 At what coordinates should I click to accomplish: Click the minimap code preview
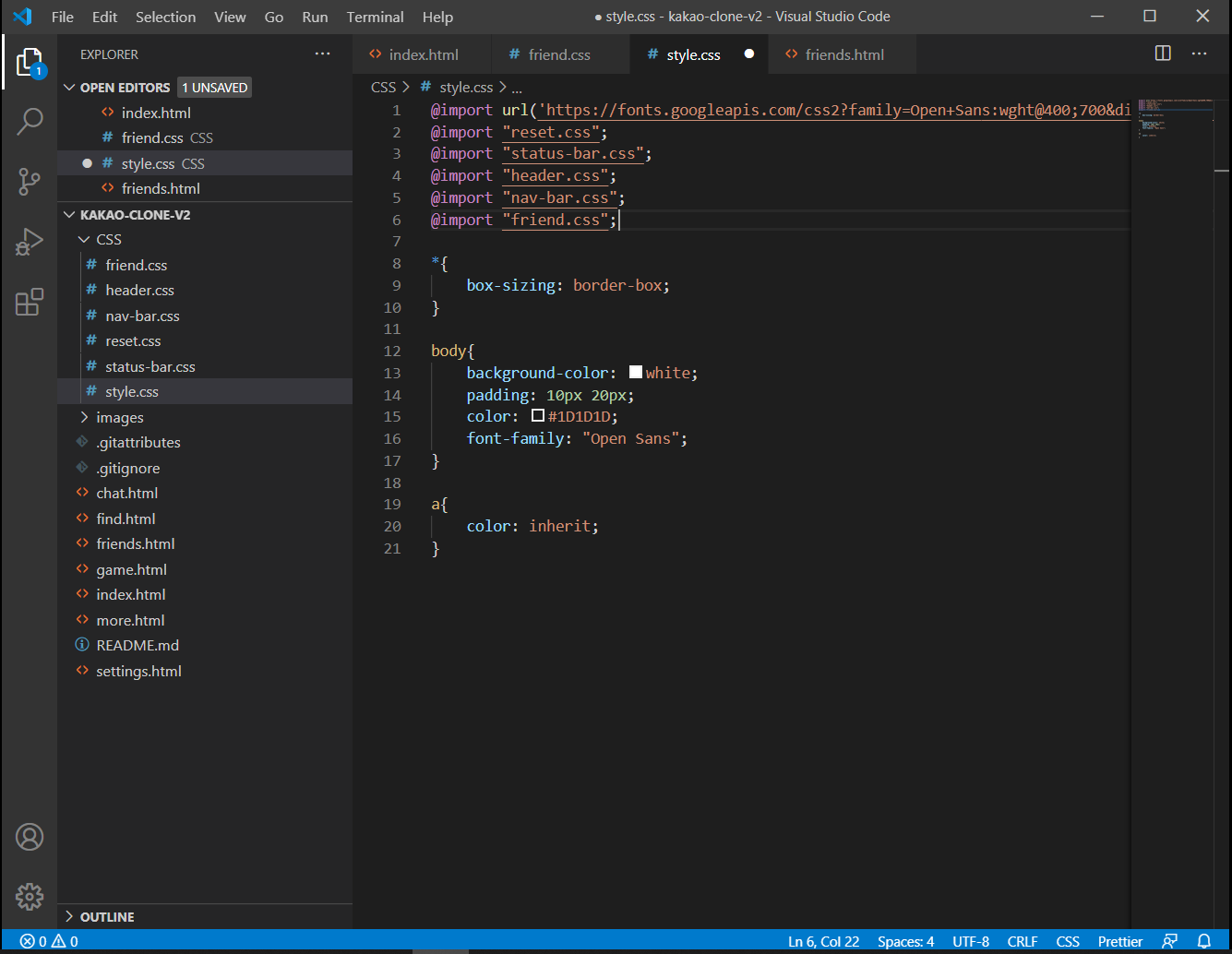[1174, 117]
